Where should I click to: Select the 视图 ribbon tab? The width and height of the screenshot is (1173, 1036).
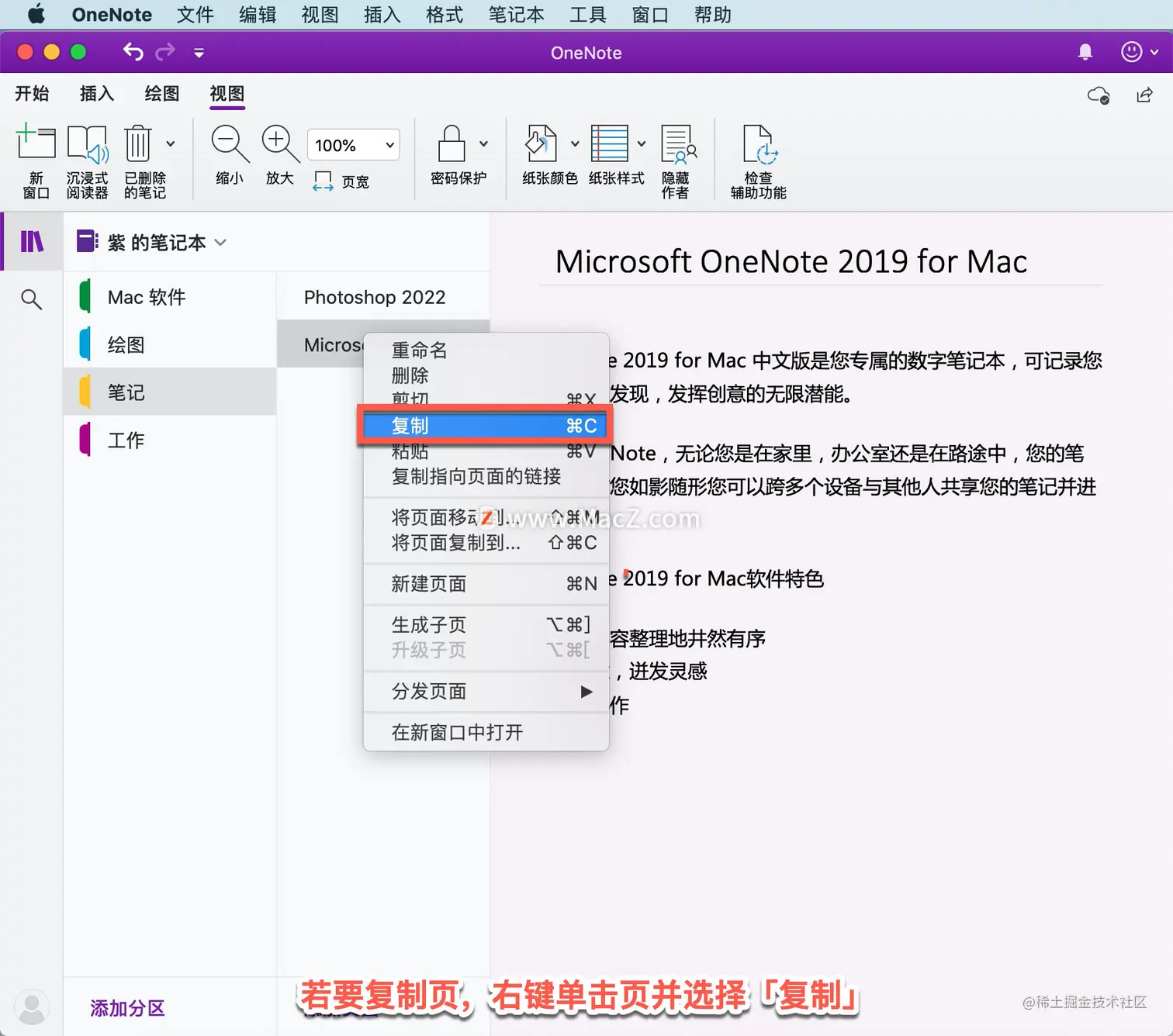click(x=227, y=94)
